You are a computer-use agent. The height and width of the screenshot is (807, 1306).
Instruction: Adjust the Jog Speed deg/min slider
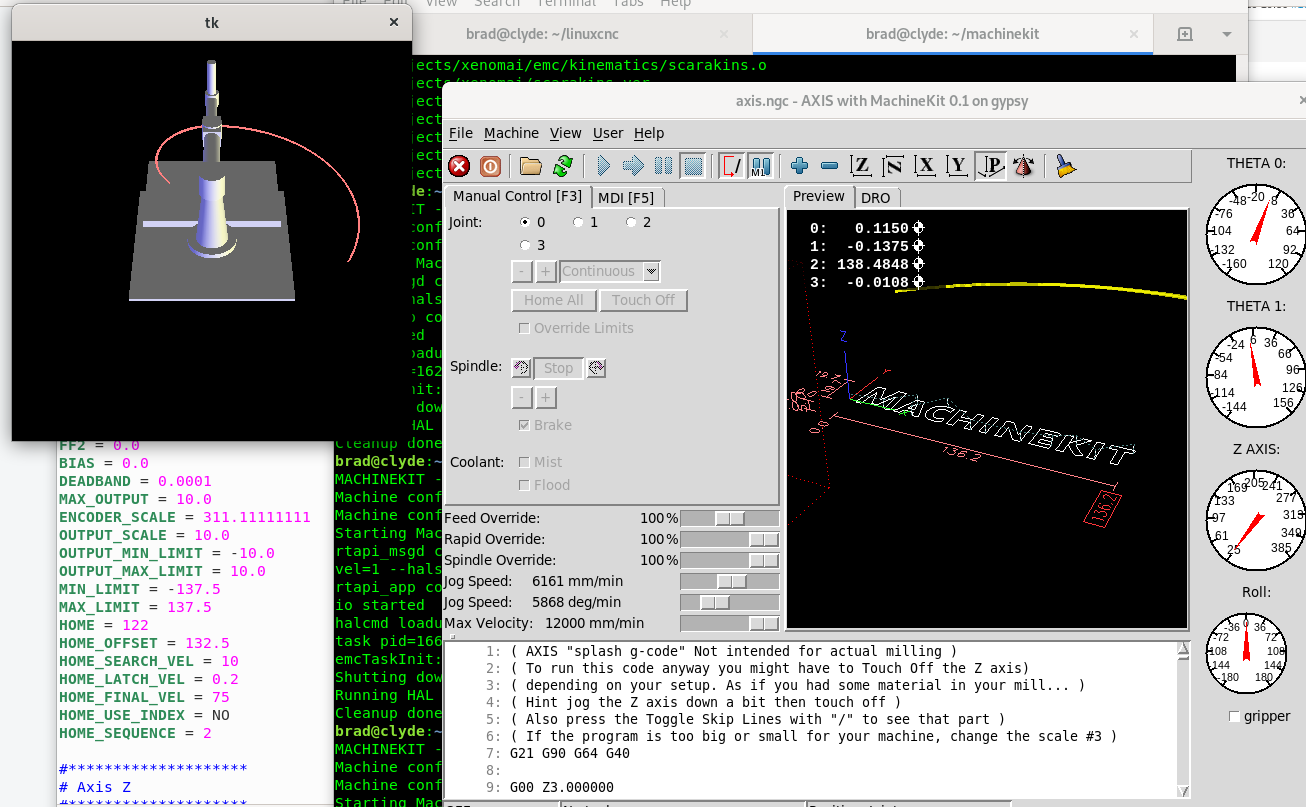tap(730, 602)
